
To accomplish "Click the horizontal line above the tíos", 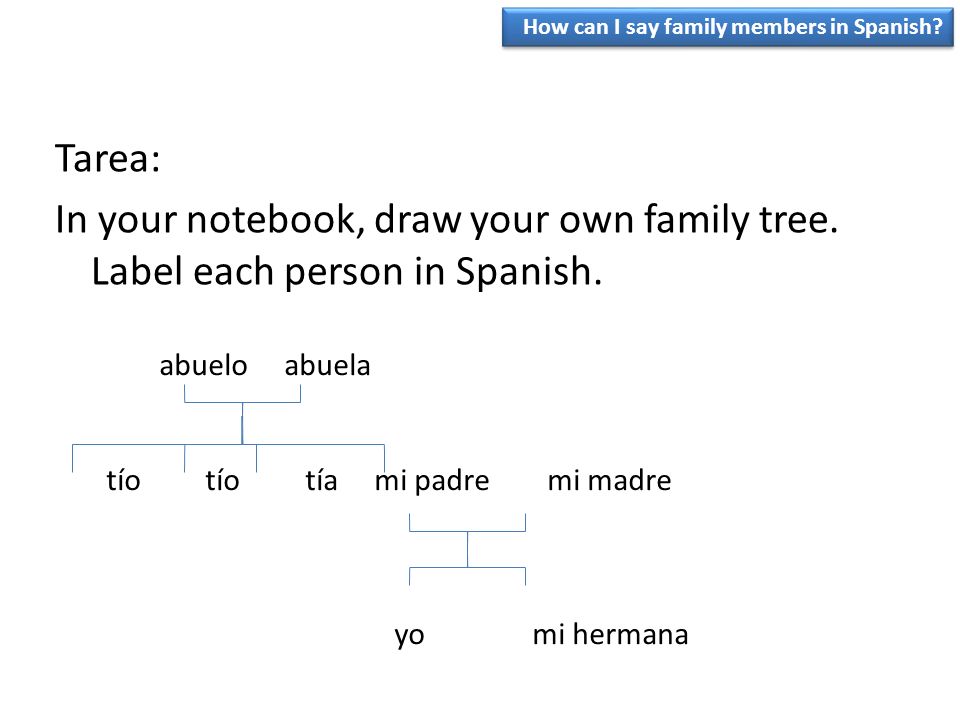I will point(228,444).
